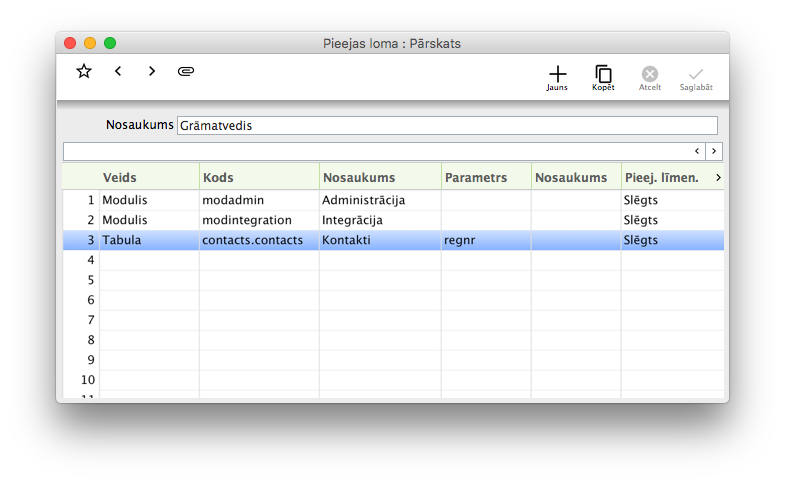Duplicate record using the Kopēt icon

[603, 75]
